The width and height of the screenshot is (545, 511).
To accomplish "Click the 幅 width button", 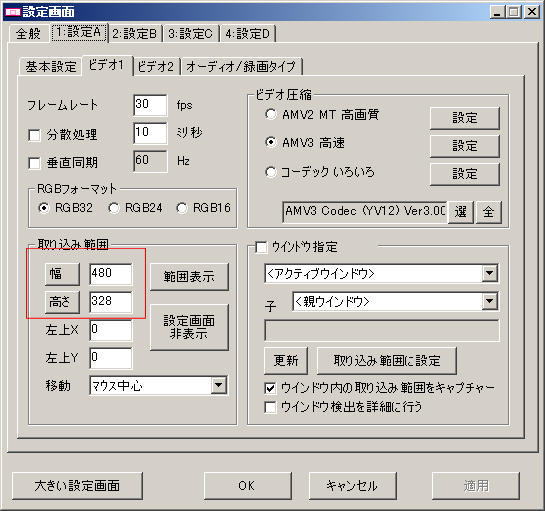I will click(x=62, y=274).
